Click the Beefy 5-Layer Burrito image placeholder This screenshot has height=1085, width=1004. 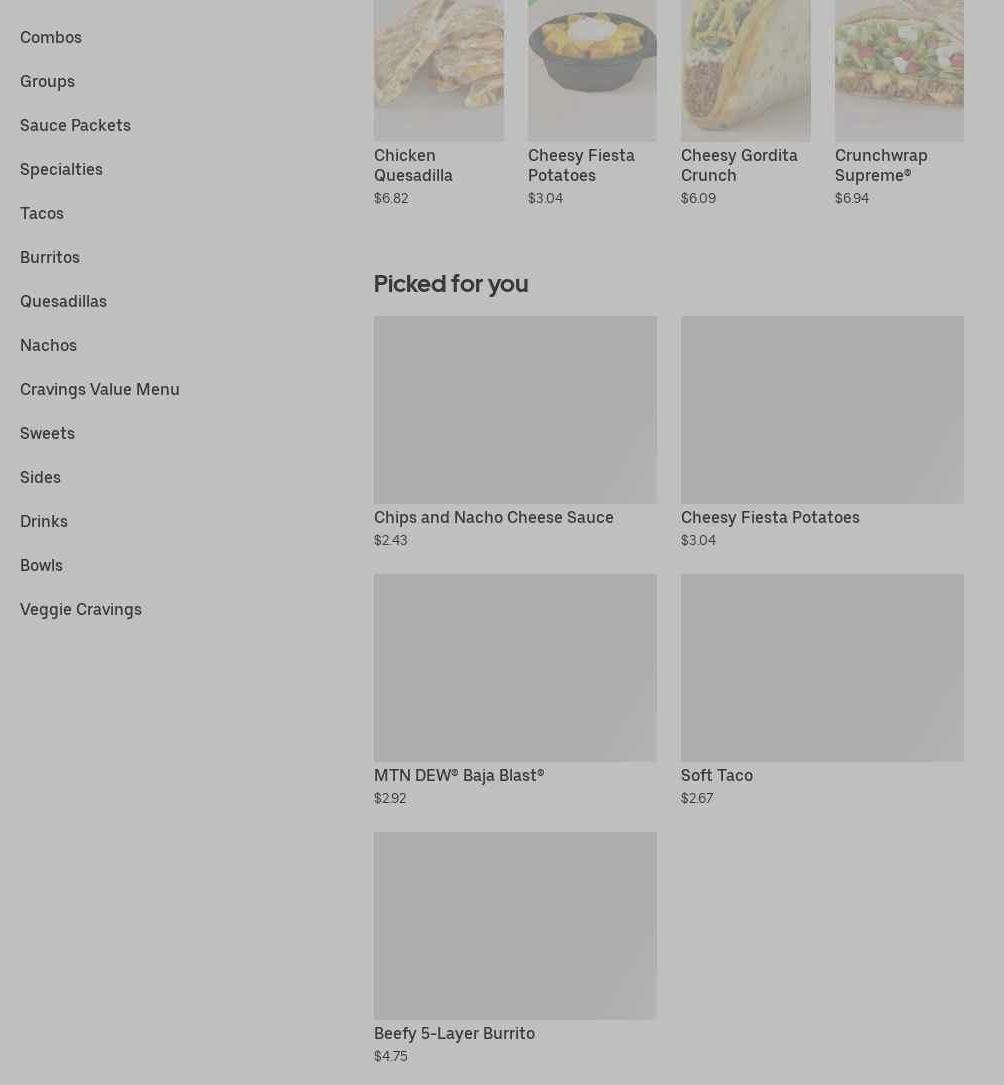515,925
